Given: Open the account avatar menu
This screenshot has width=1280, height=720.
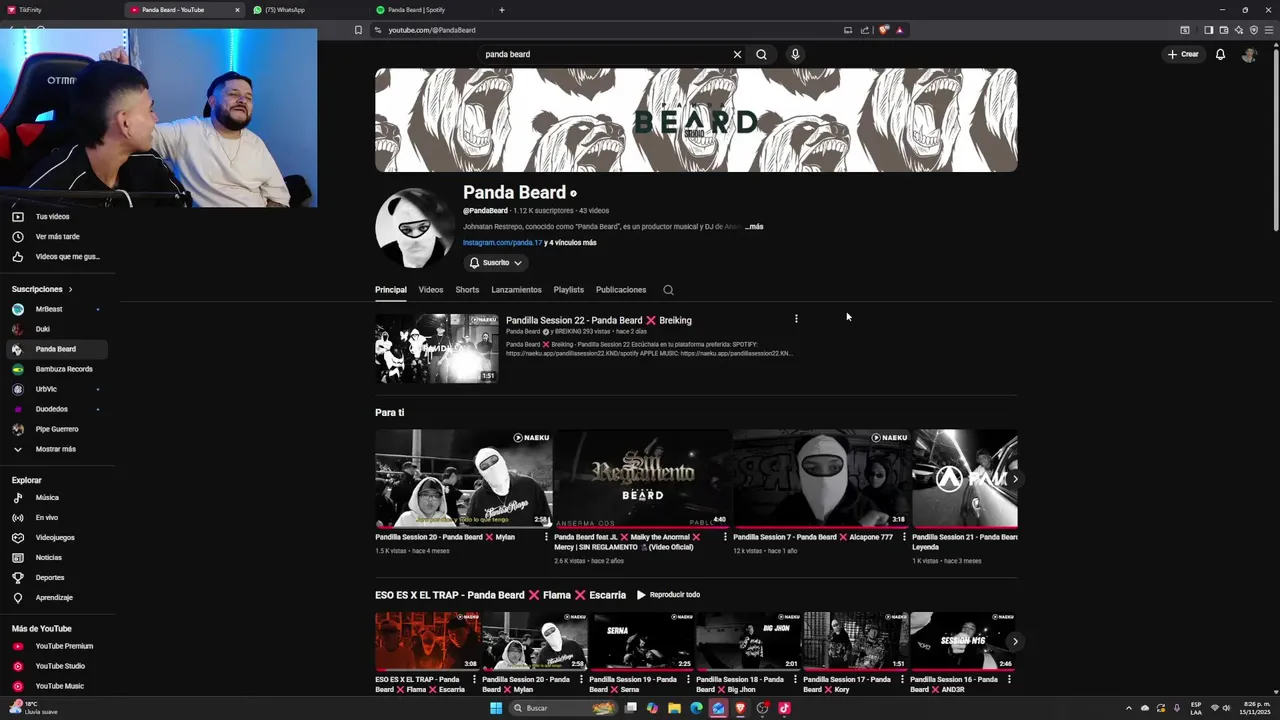Looking at the screenshot, I should 1248,54.
